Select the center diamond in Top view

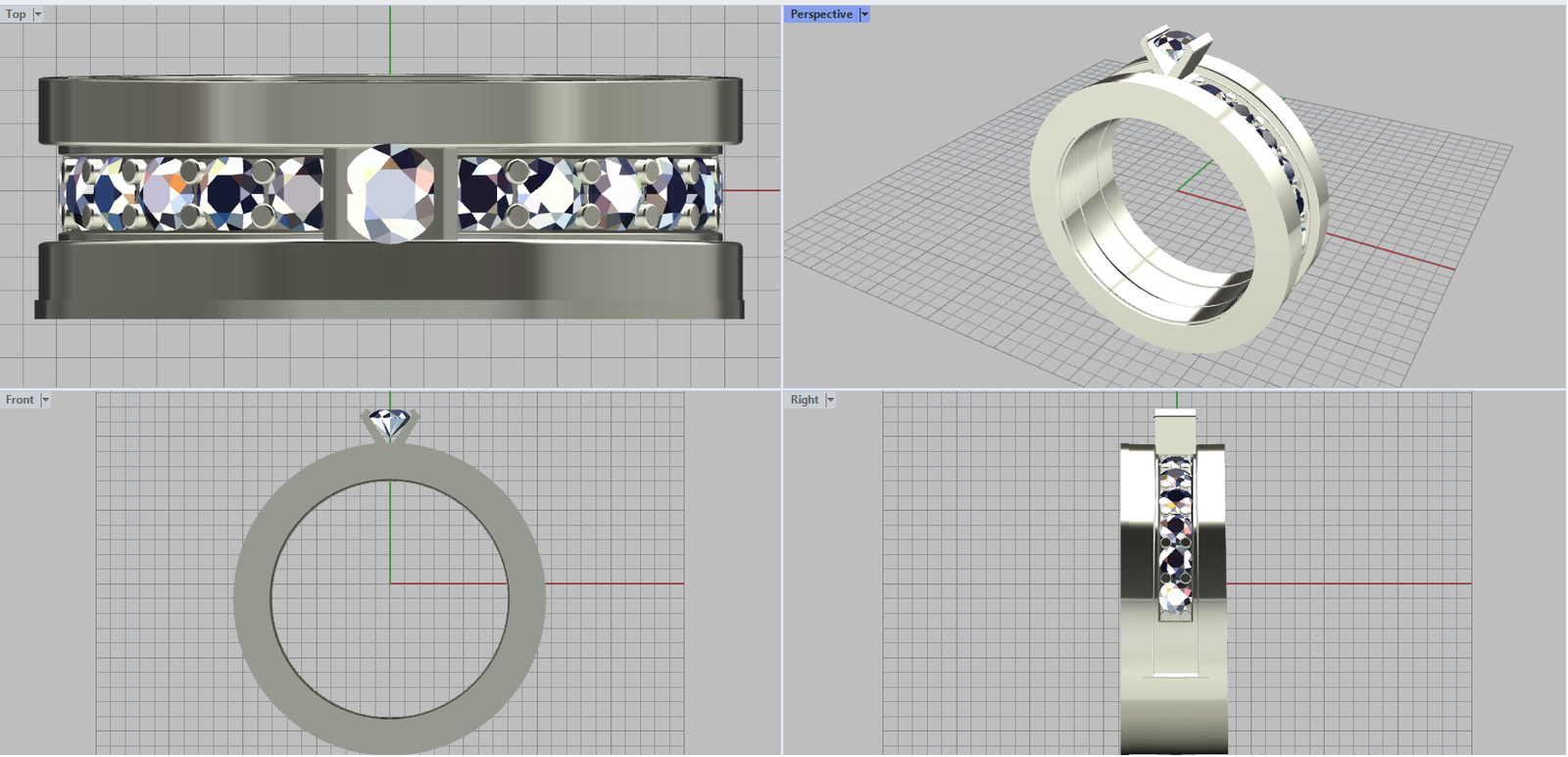coord(391,193)
